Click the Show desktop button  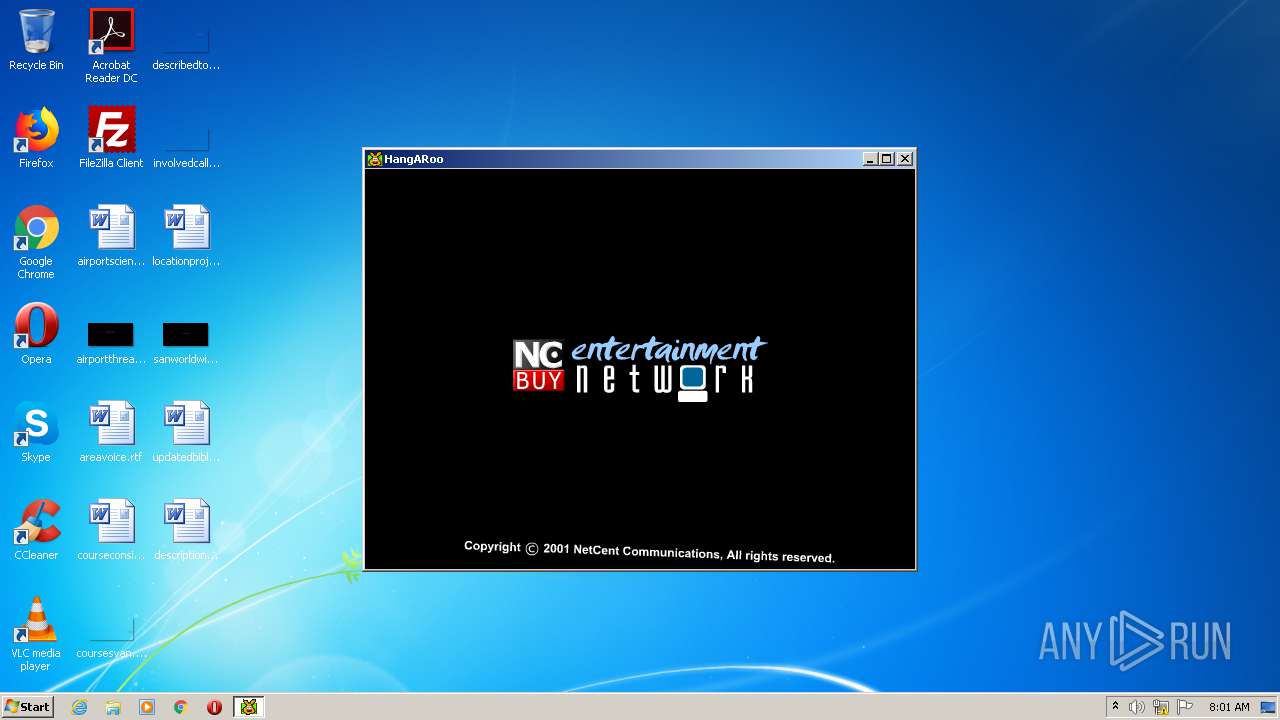coord(1270,707)
